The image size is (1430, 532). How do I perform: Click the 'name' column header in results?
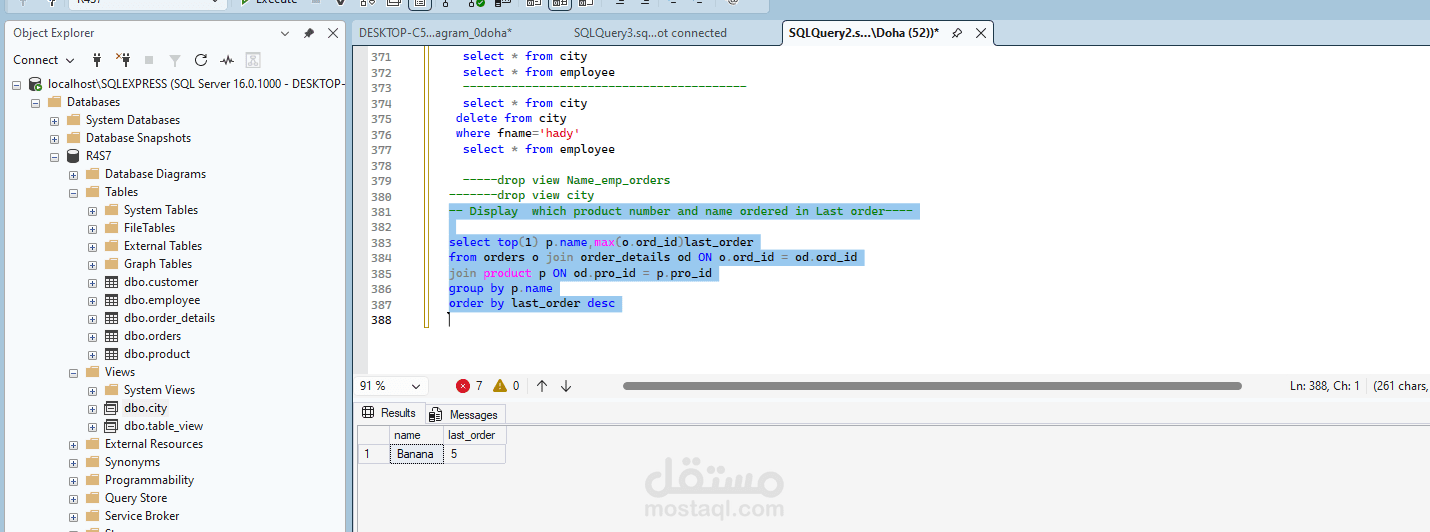[416, 435]
